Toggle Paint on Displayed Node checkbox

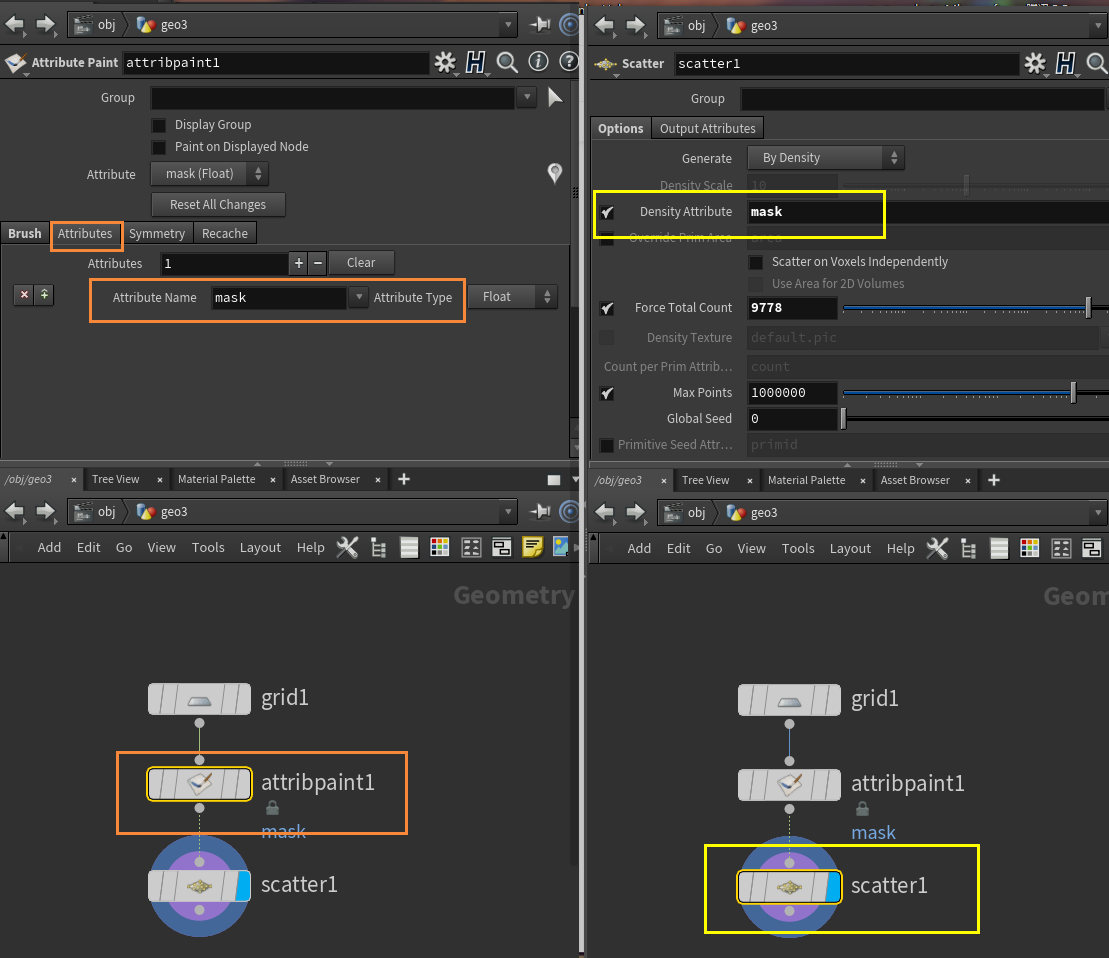pyautogui.click(x=159, y=147)
